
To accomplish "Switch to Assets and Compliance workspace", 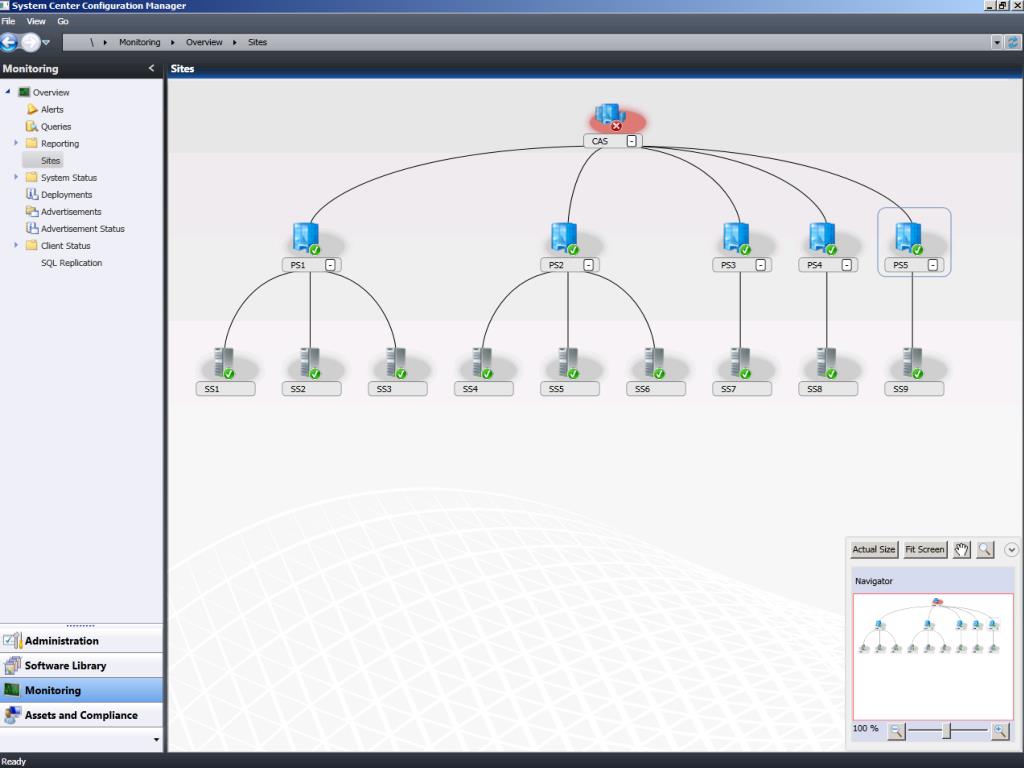I will 81,715.
